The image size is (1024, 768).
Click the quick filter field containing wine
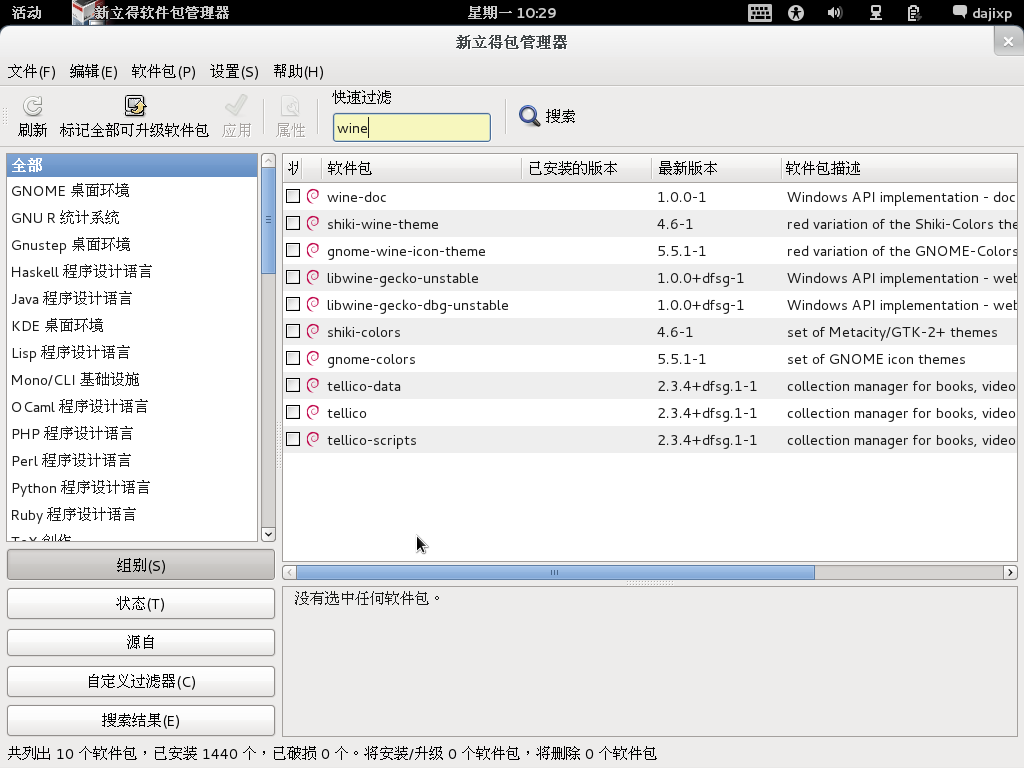click(411, 127)
